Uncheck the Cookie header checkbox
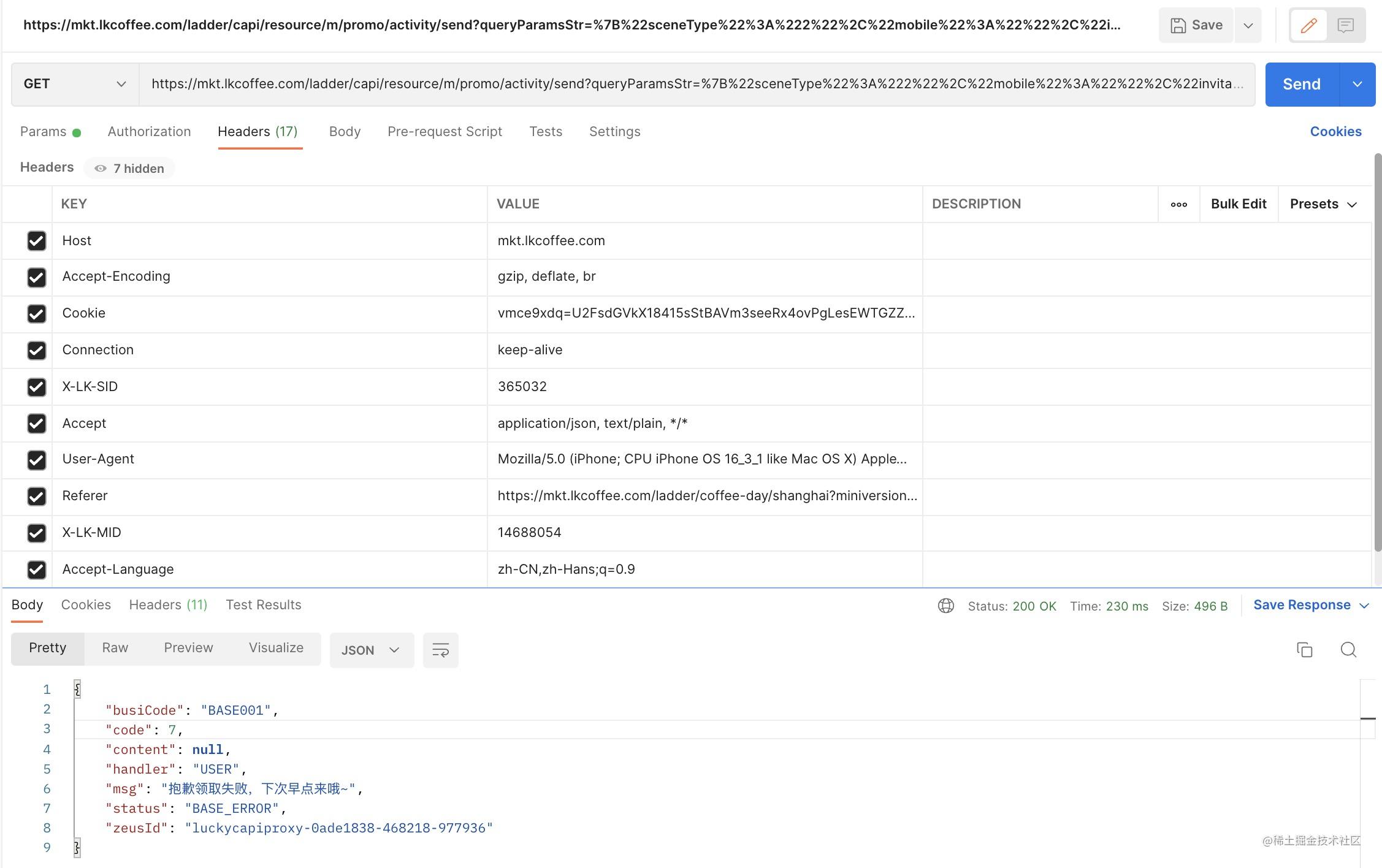1382x868 pixels. (x=37, y=314)
